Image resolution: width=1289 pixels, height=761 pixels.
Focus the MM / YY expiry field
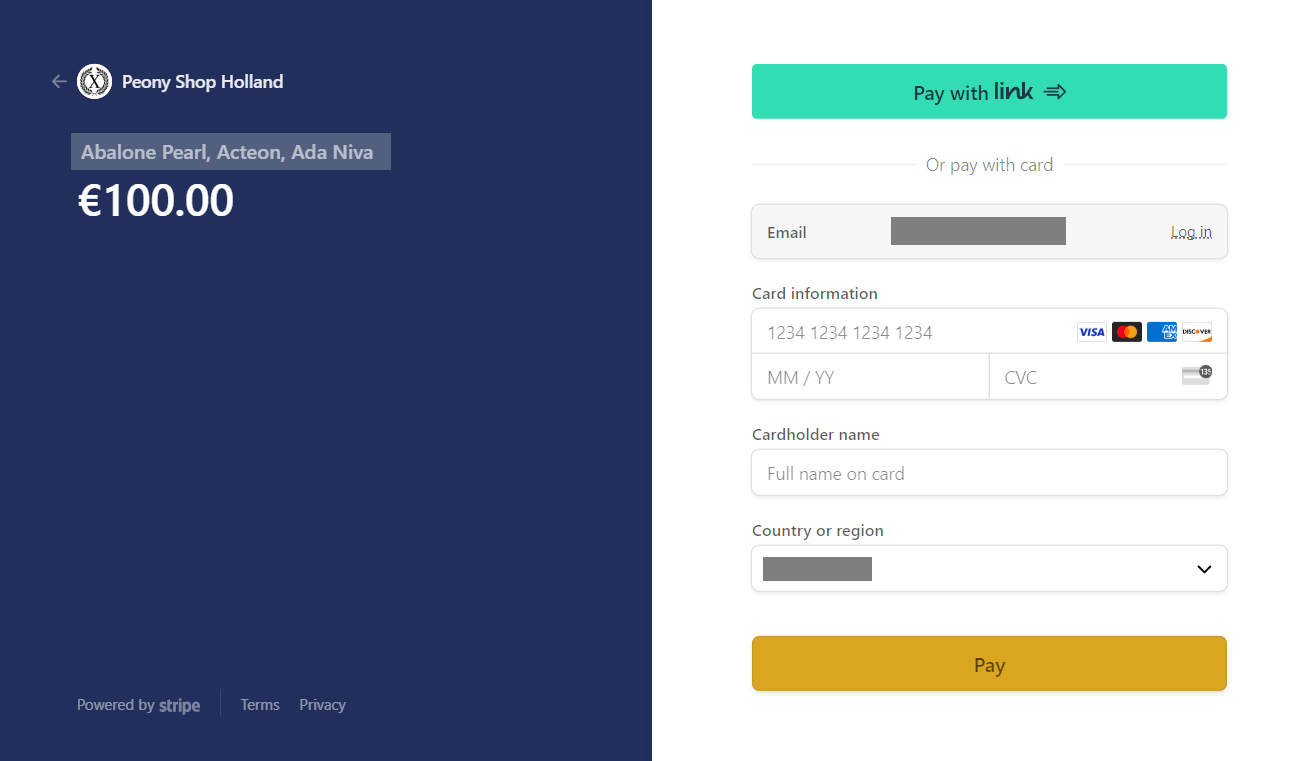pos(870,377)
